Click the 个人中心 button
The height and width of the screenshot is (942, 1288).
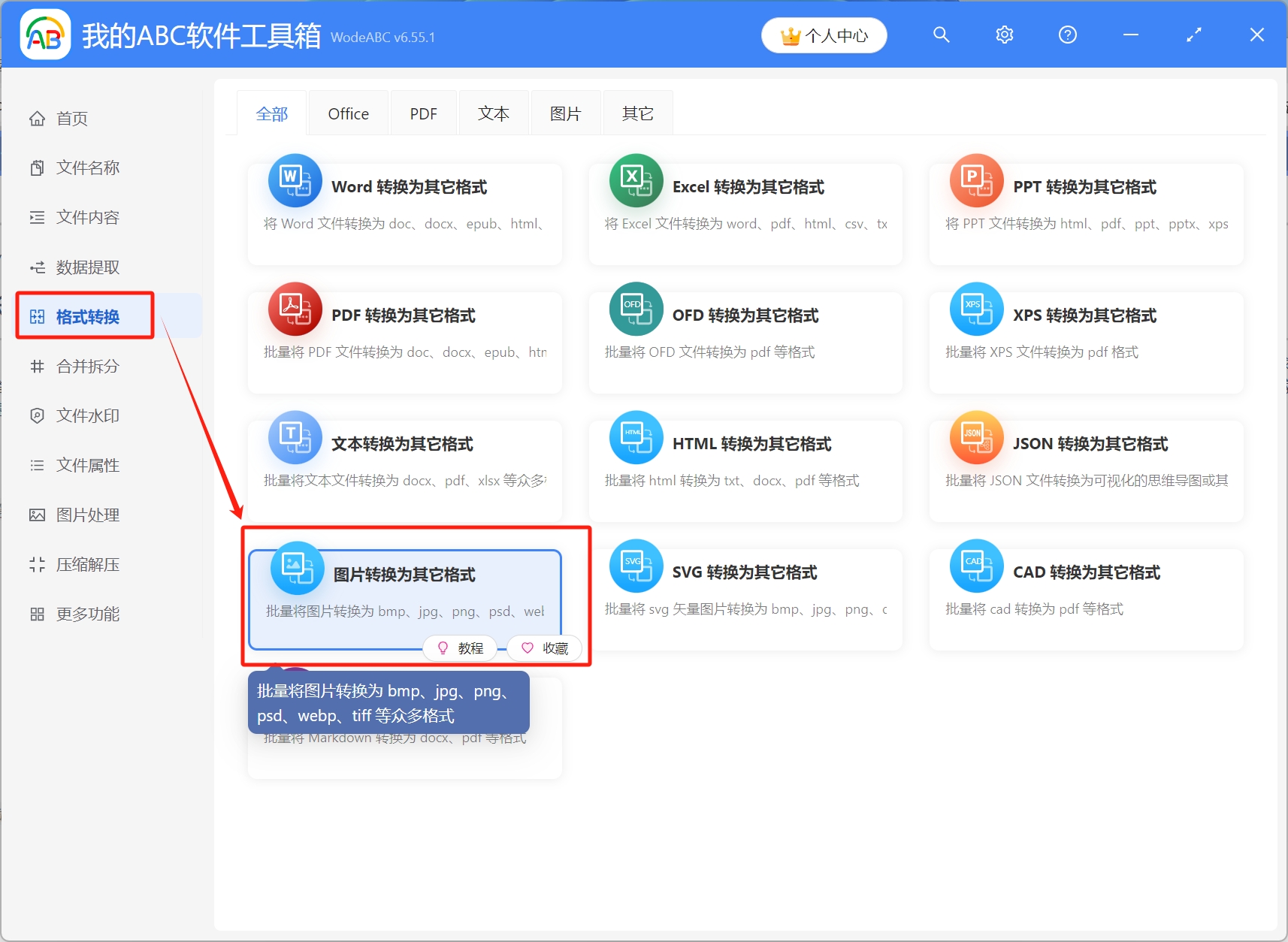[x=824, y=36]
